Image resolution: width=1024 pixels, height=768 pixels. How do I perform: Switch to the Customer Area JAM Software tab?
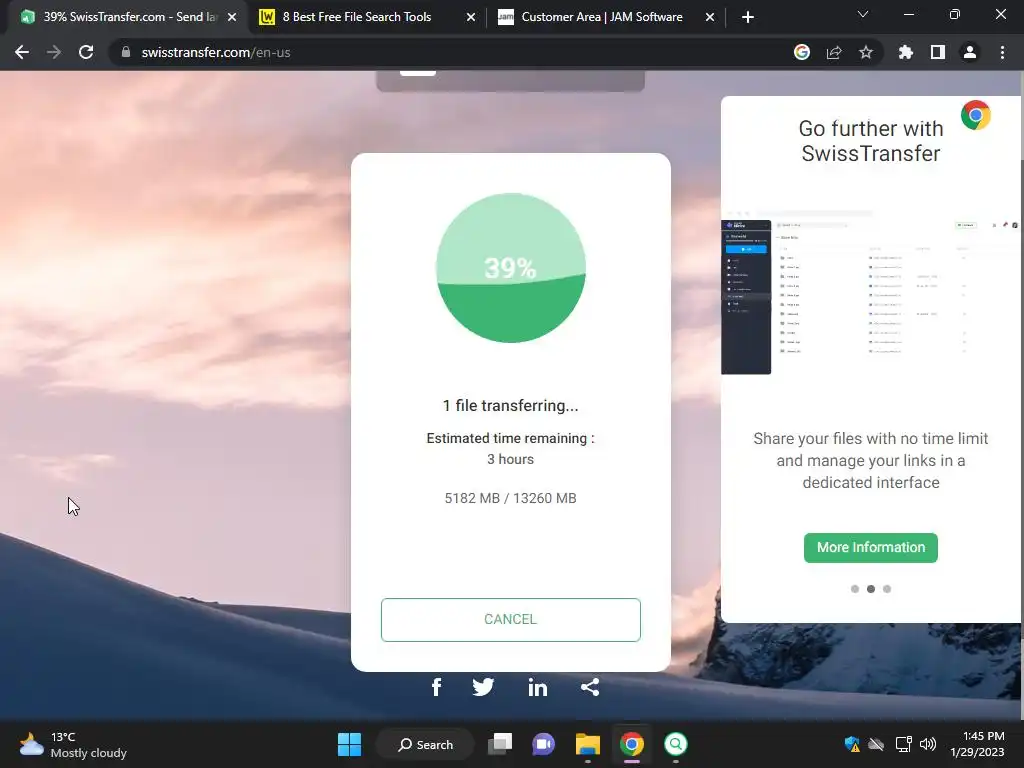pyautogui.click(x=601, y=17)
